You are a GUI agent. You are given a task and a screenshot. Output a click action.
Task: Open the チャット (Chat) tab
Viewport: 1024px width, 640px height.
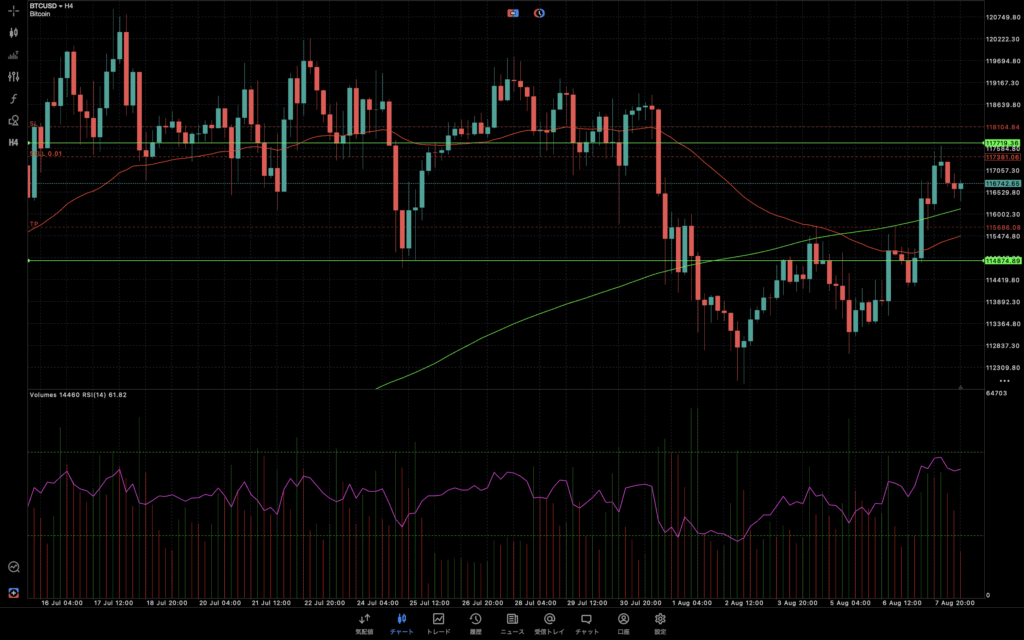pos(587,624)
